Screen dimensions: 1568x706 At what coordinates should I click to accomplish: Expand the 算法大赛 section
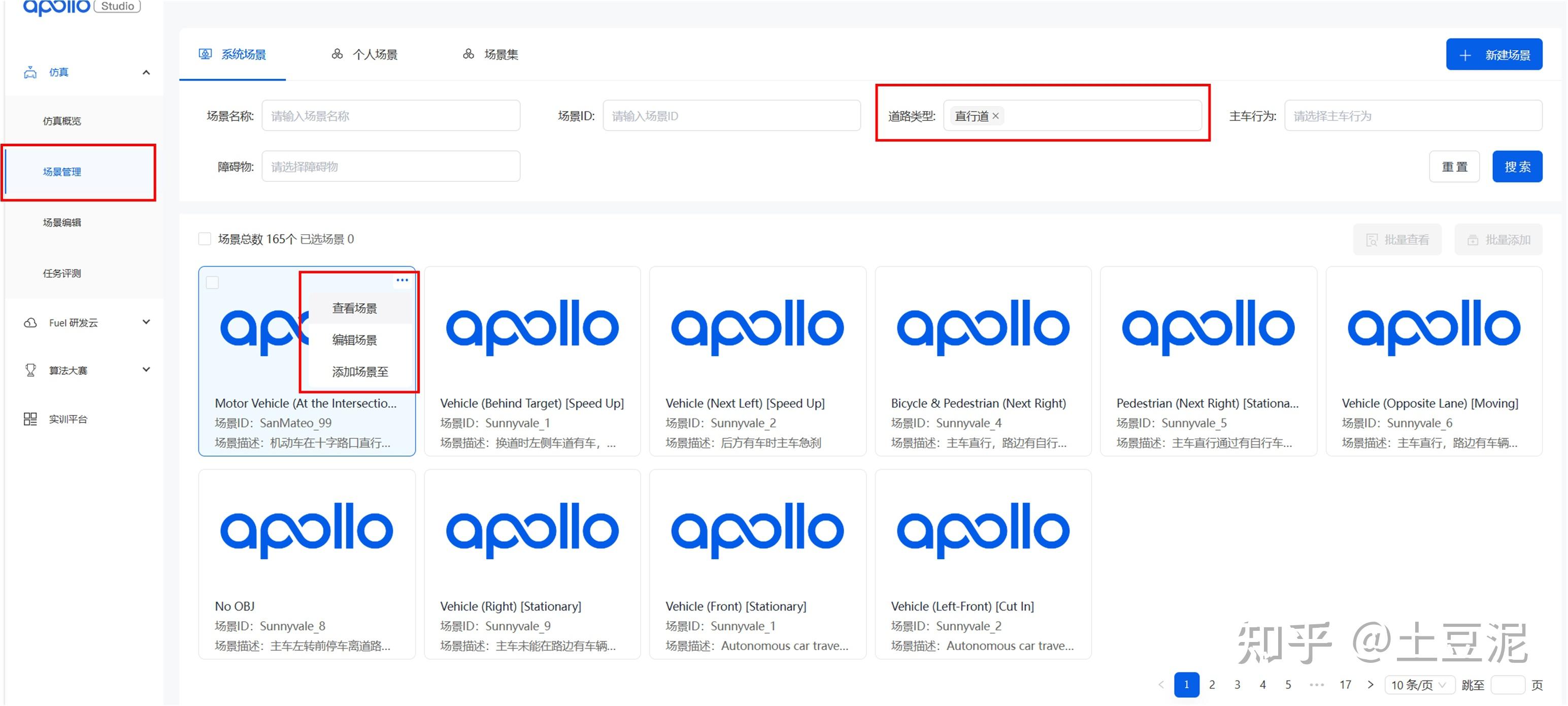(x=146, y=370)
